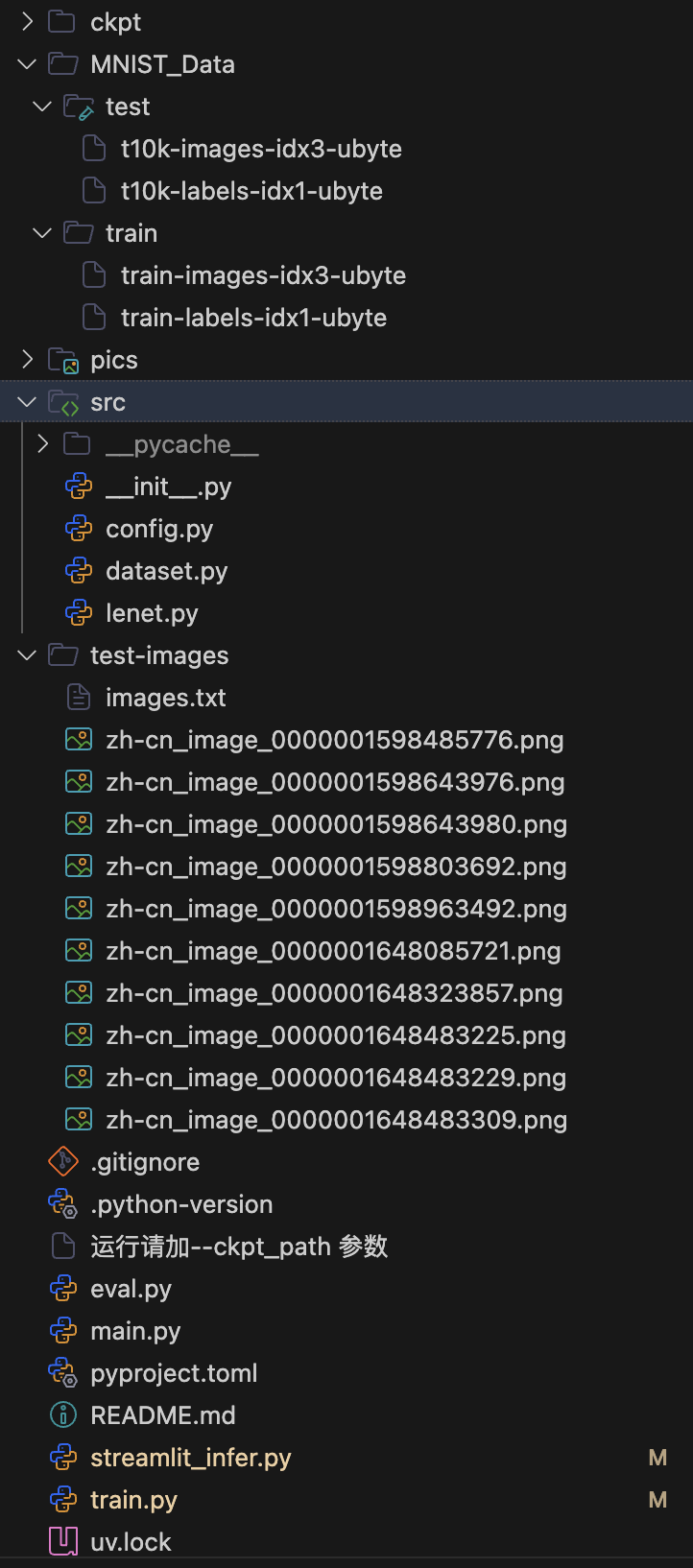The width and height of the screenshot is (693, 1568).
Task: Click the M git badge next to train.py
Action: click(657, 1499)
